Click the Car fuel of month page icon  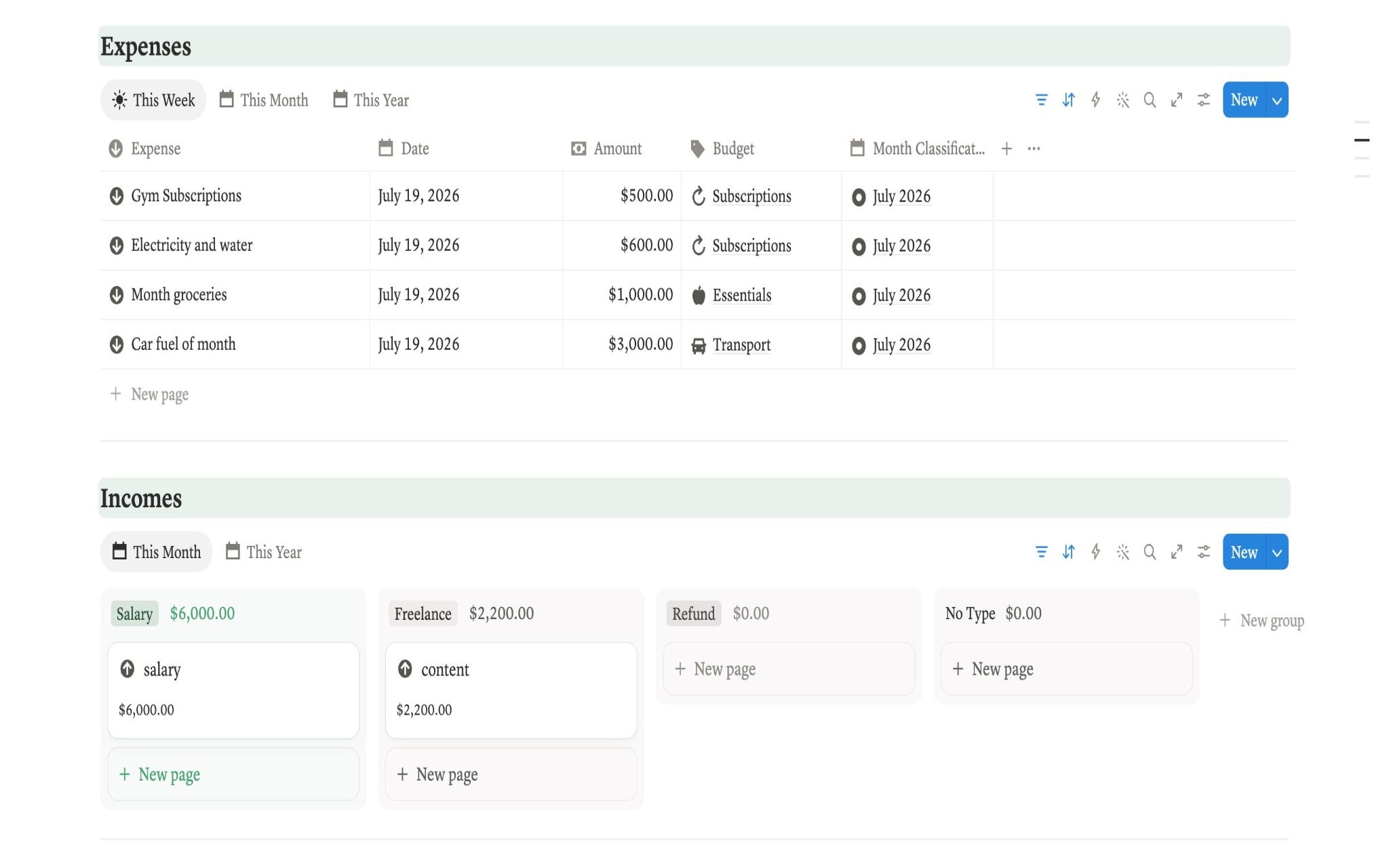117,344
